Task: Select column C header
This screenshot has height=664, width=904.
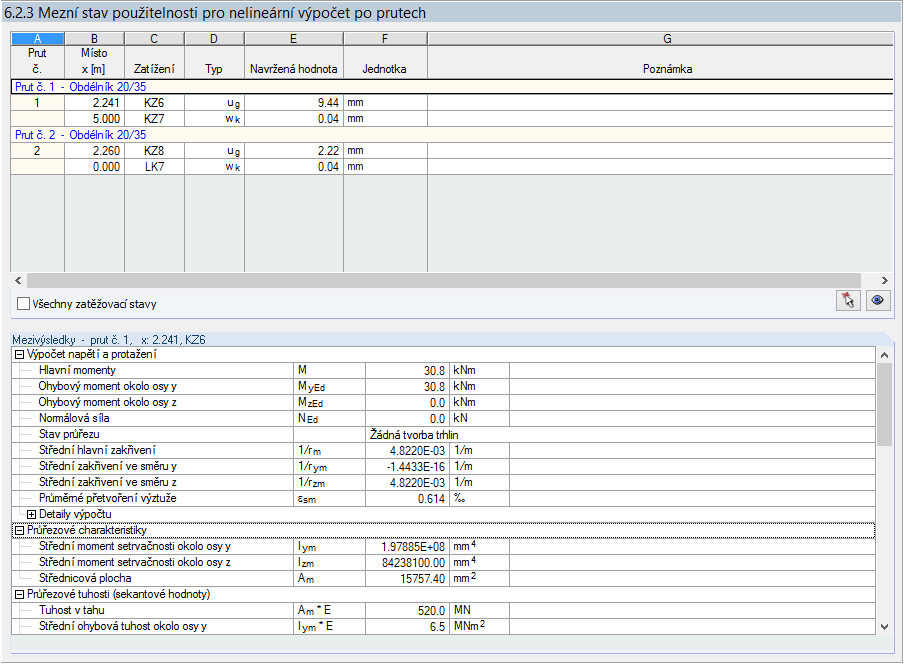Action: pyautogui.click(x=154, y=39)
